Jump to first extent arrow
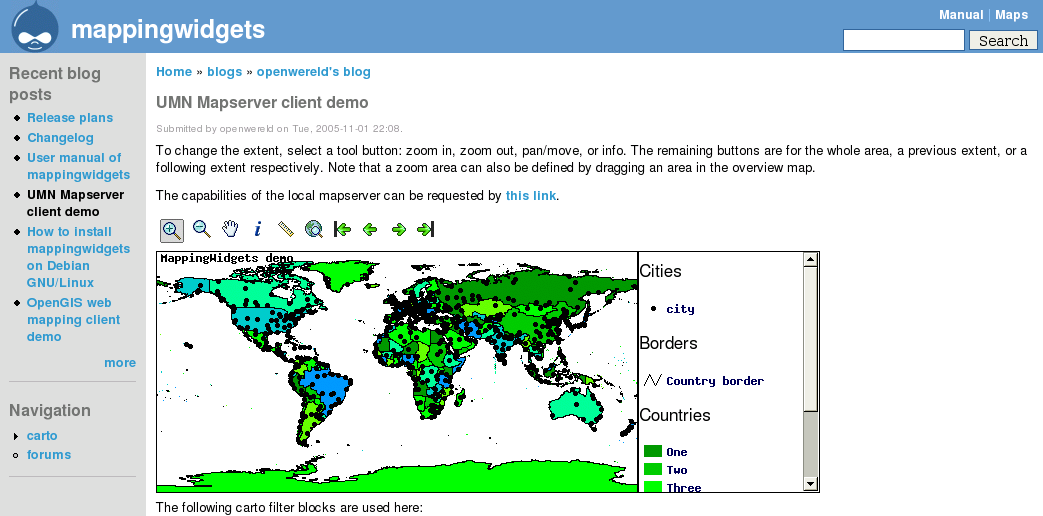The width and height of the screenshot is (1043, 516). pyautogui.click(x=342, y=229)
